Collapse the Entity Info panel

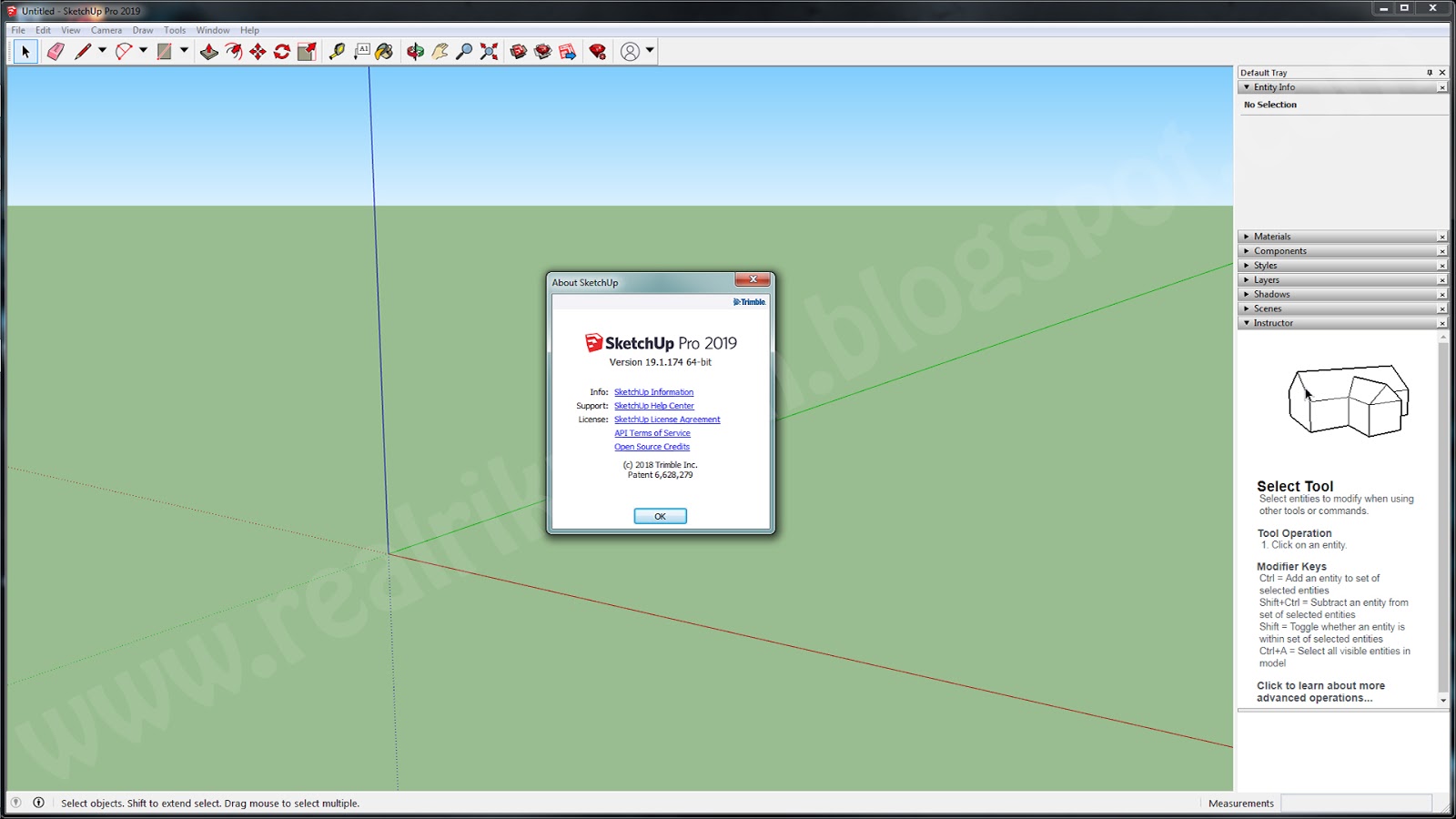[x=1247, y=86]
